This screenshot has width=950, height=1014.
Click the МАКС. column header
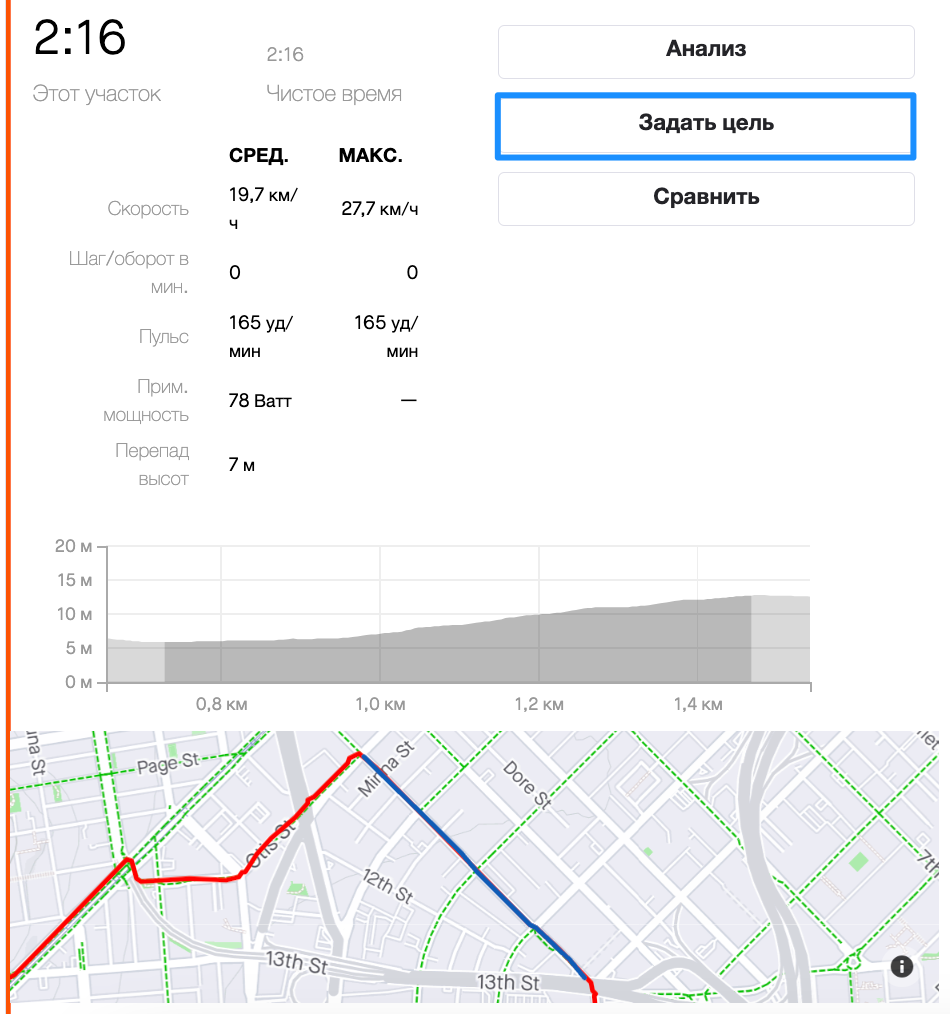(x=371, y=155)
